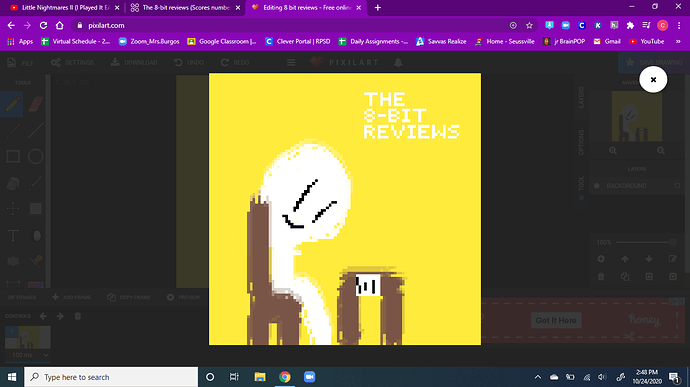Screen dimensions: 690x387
Task: Open the notifications bell
Action: [398, 63]
